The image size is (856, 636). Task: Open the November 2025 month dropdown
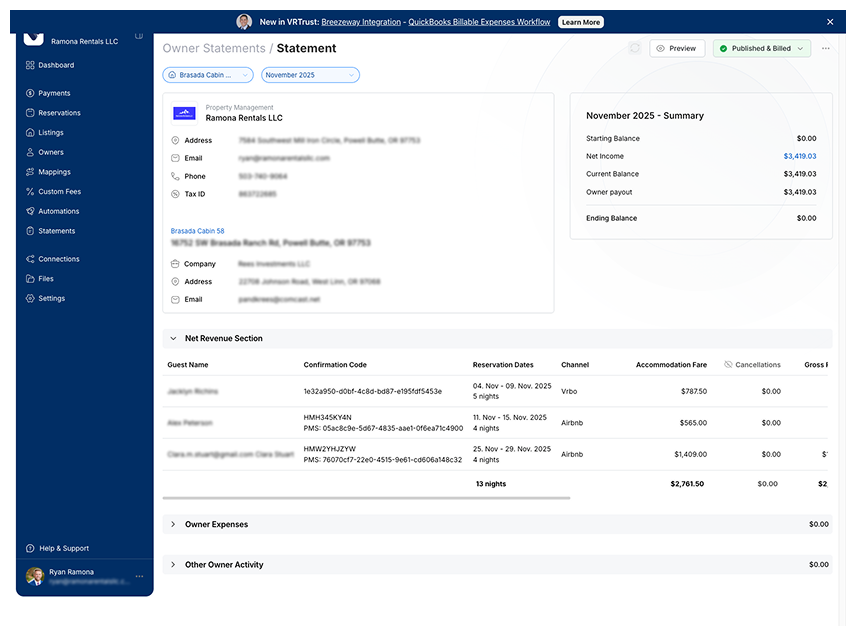coord(310,75)
